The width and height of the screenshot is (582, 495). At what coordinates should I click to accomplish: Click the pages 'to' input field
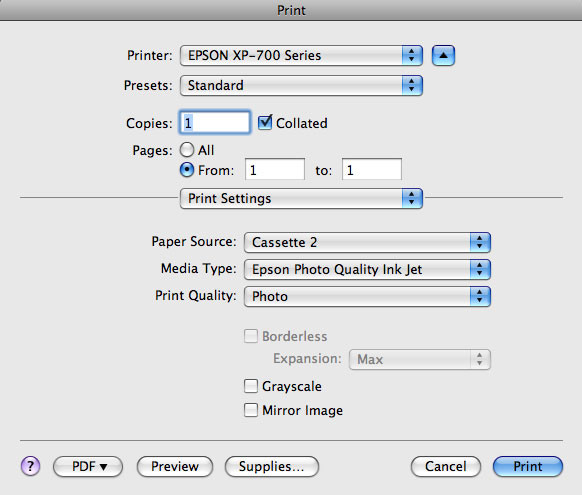372,170
